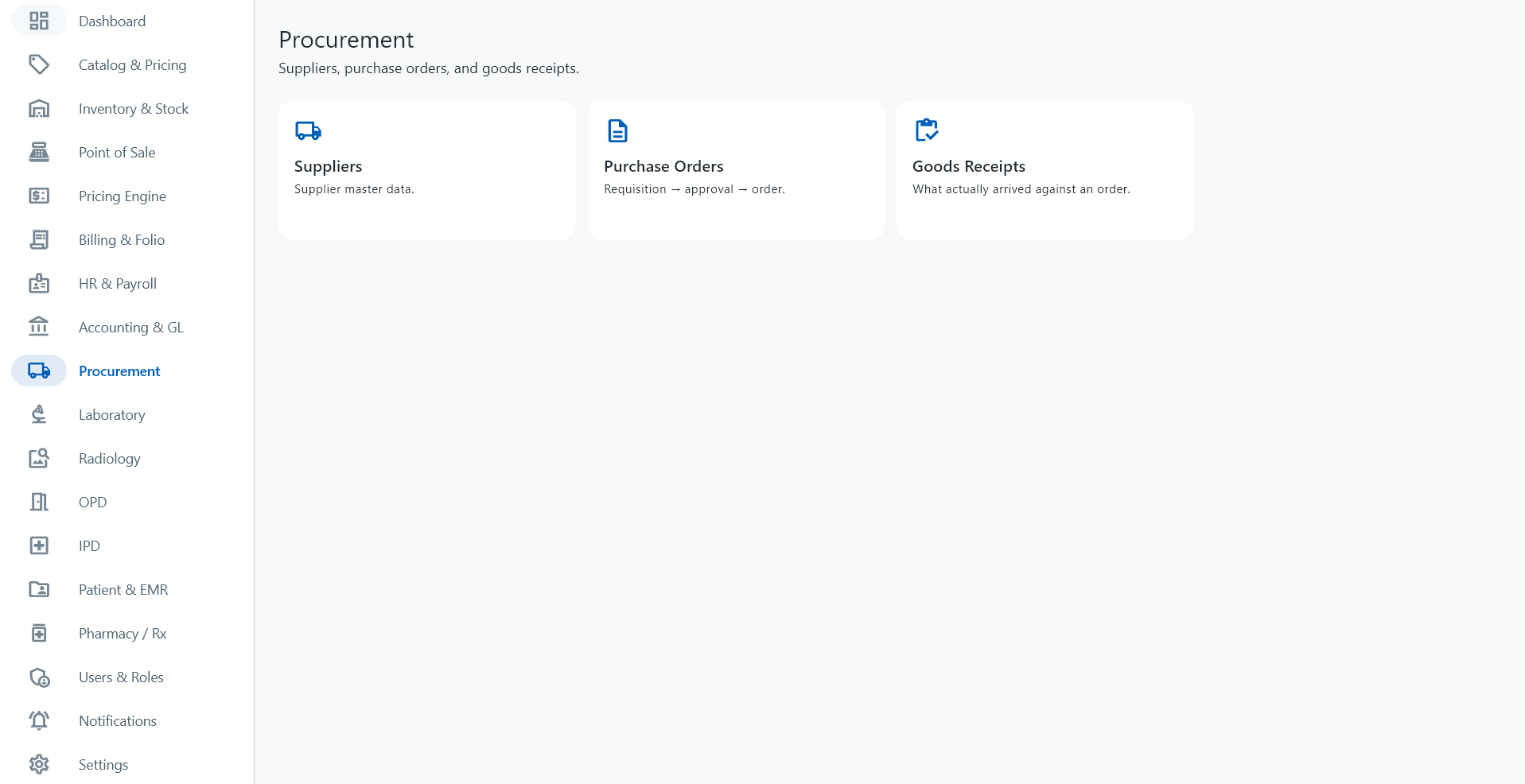Click the Dashboard grid icon
The width and height of the screenshot is (1525, 784).
coord(39,21)
